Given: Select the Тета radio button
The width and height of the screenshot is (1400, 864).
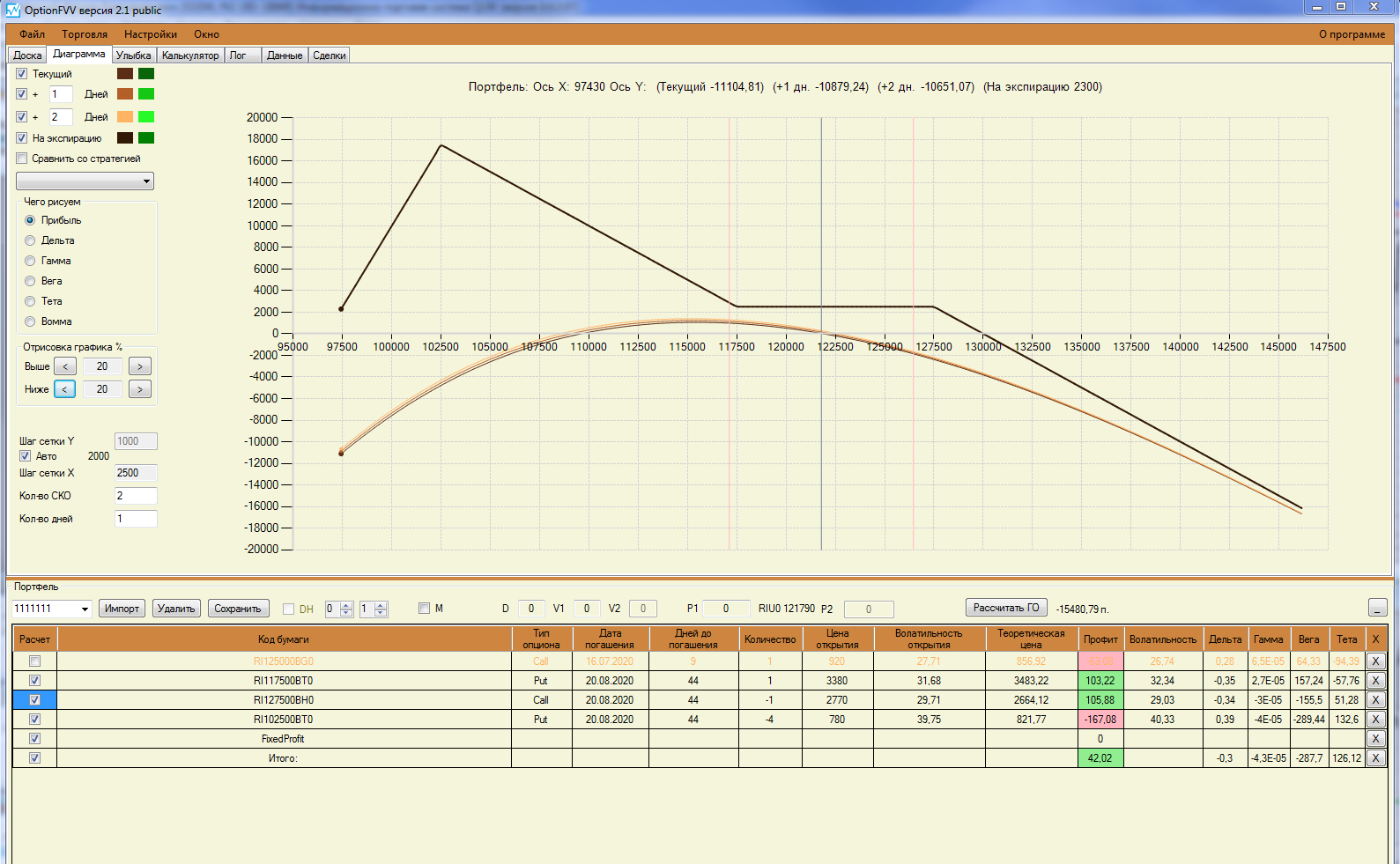Looking at the screenshot, I should [x=31, y=301].
